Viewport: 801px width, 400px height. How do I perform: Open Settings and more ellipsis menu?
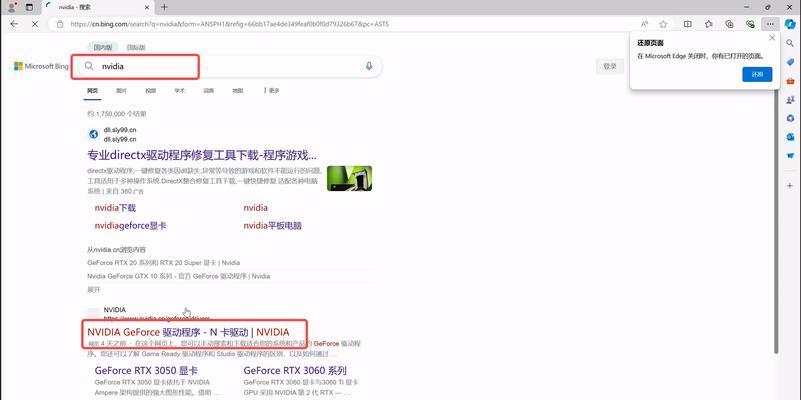[x=770, y=24]
